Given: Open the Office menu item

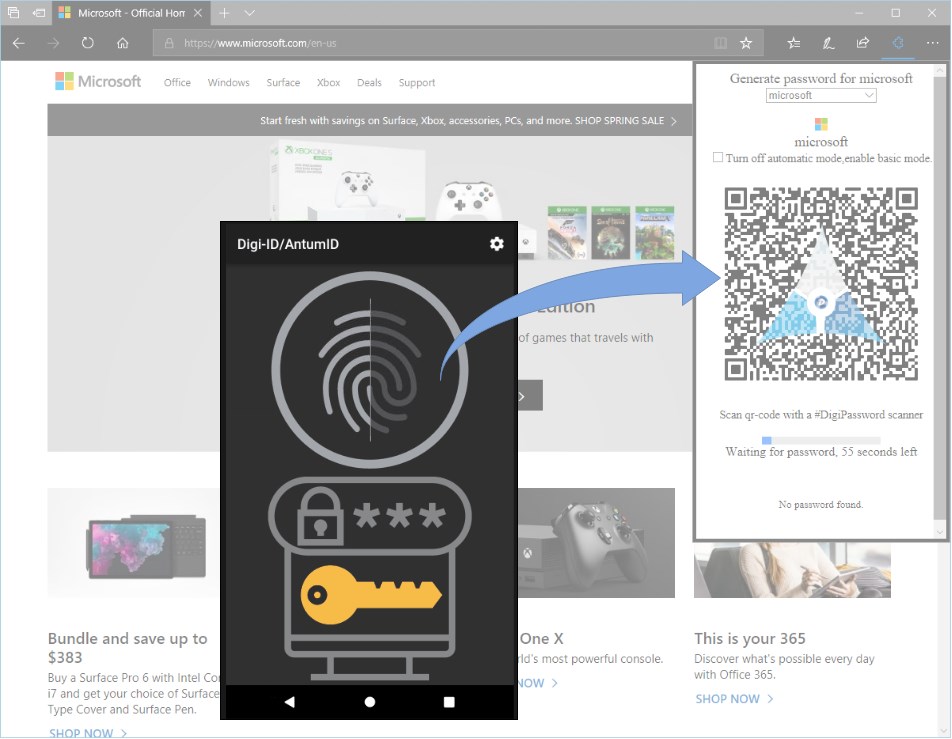Looking at the screenshot, I should [177, 83].
